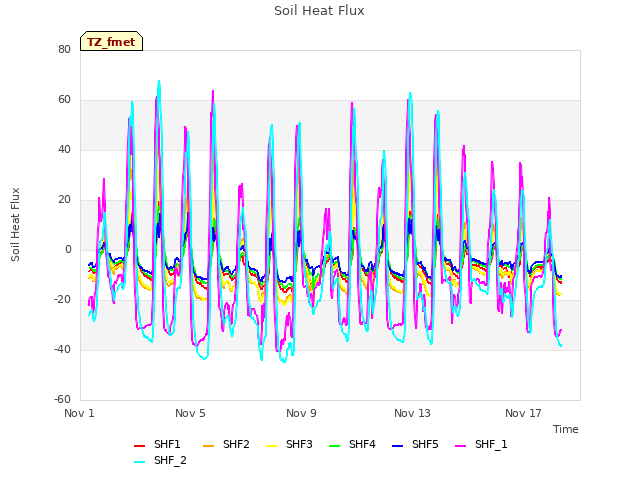Click the TZ_fmet label box
The width and height of the screenshot is (640, 480).
(111, 41)
